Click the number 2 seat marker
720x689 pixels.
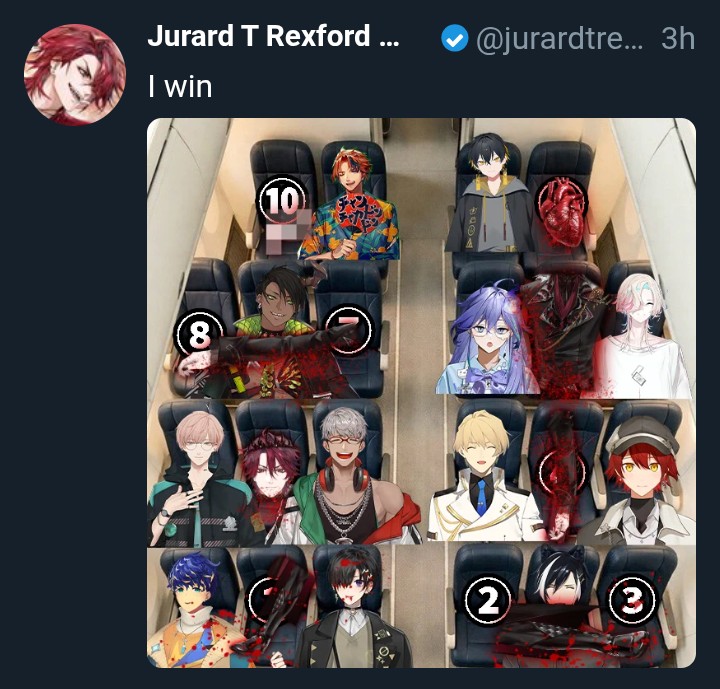point(488,599)
